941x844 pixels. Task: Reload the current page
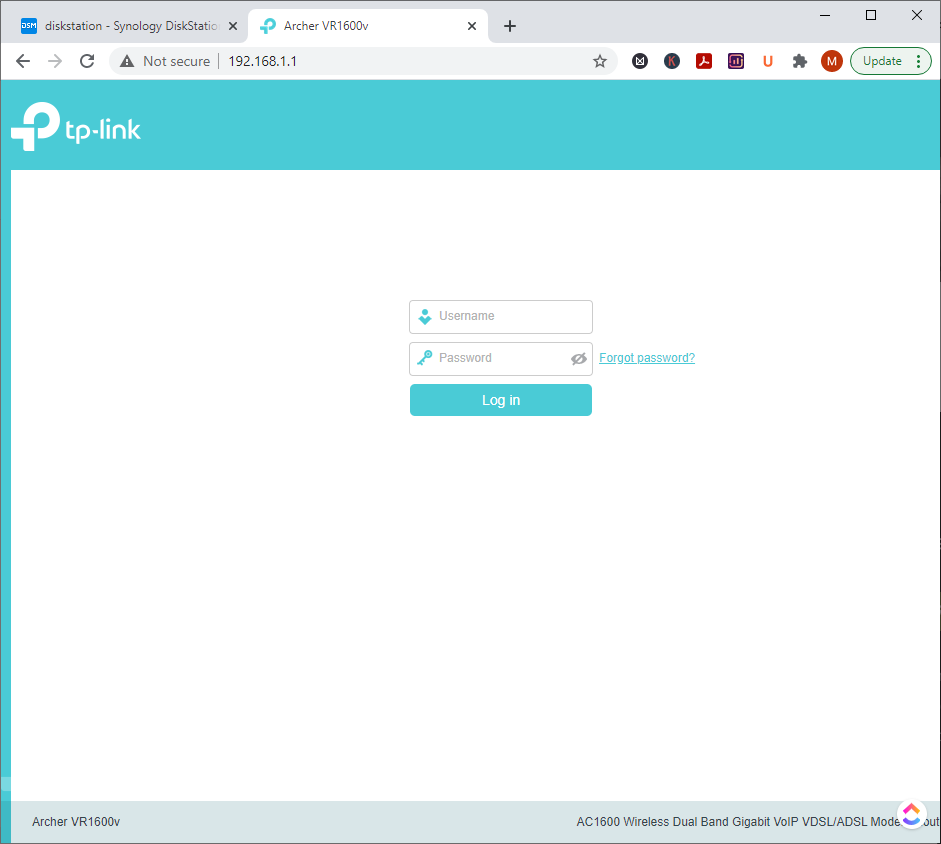(87, 61)
